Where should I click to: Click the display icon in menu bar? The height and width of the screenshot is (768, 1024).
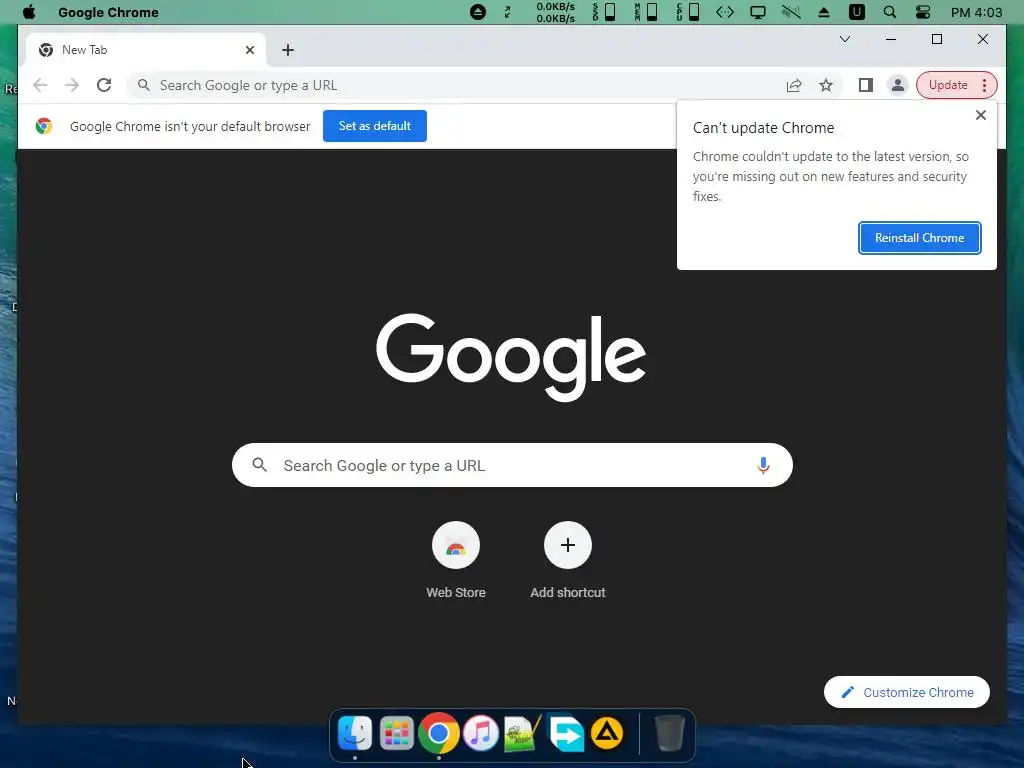click(758, 12)
